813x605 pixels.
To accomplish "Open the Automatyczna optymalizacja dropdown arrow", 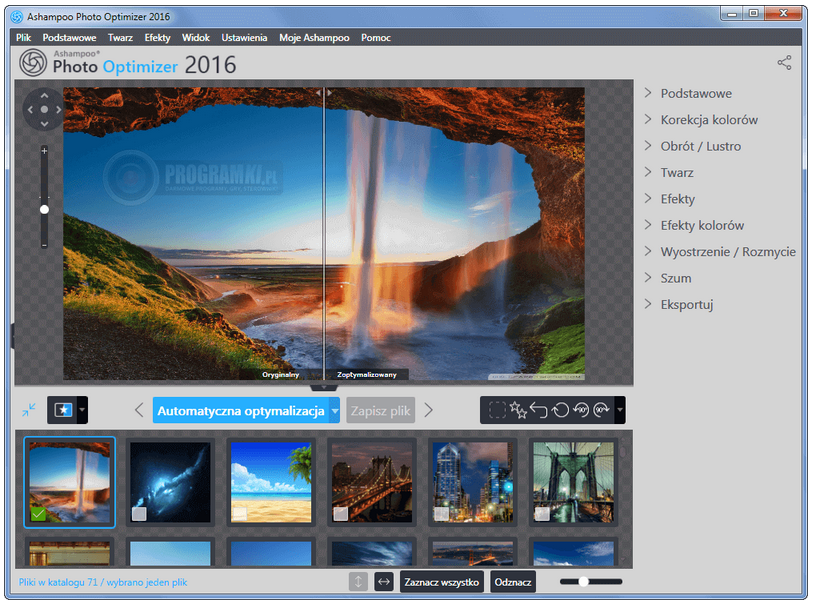I will (x=335, y=411).
